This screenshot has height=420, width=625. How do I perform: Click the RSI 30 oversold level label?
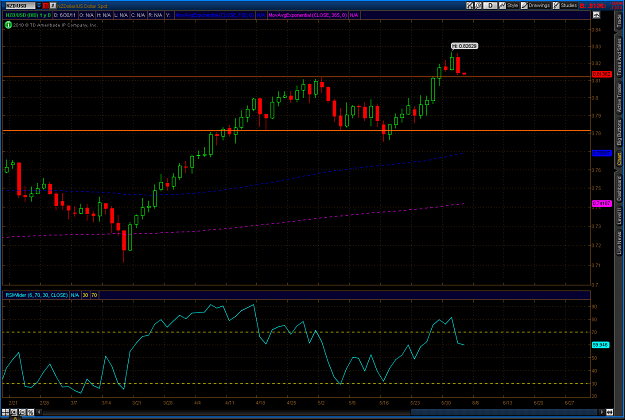pos(85,295)
